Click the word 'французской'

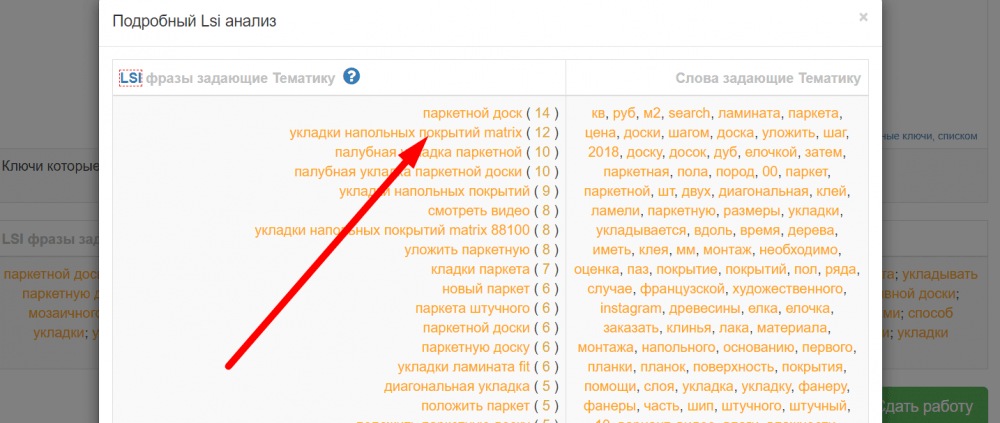pos(682,288)
